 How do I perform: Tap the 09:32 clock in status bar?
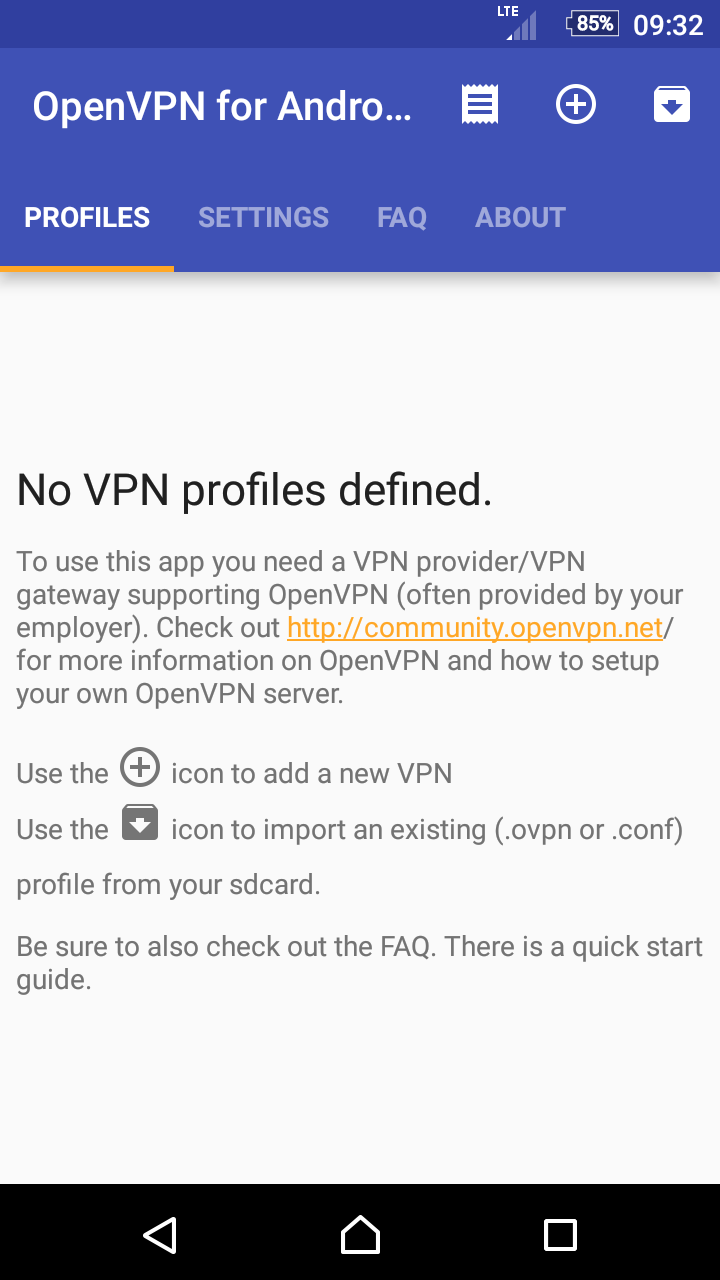669,24
